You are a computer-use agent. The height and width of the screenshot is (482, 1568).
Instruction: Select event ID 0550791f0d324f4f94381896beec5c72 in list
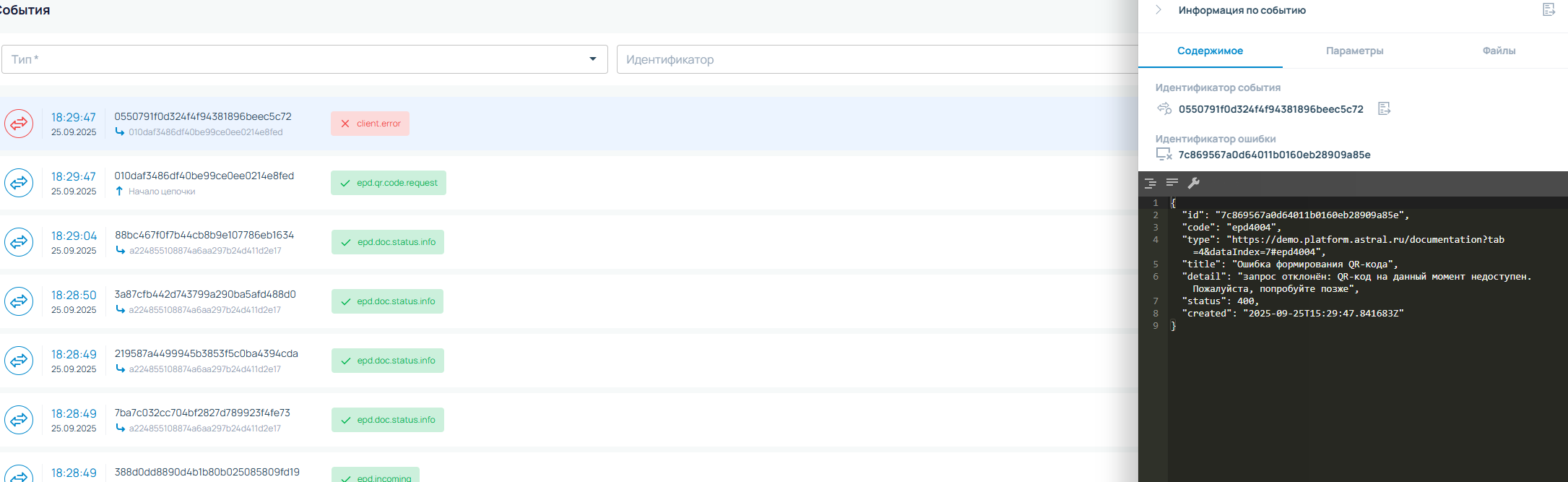click(x=203, y=116)
